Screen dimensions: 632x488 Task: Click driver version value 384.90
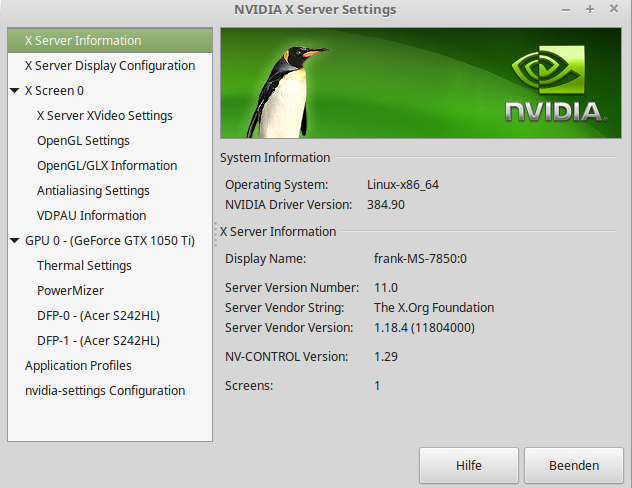pyautogui.click(x=386, y=205)
